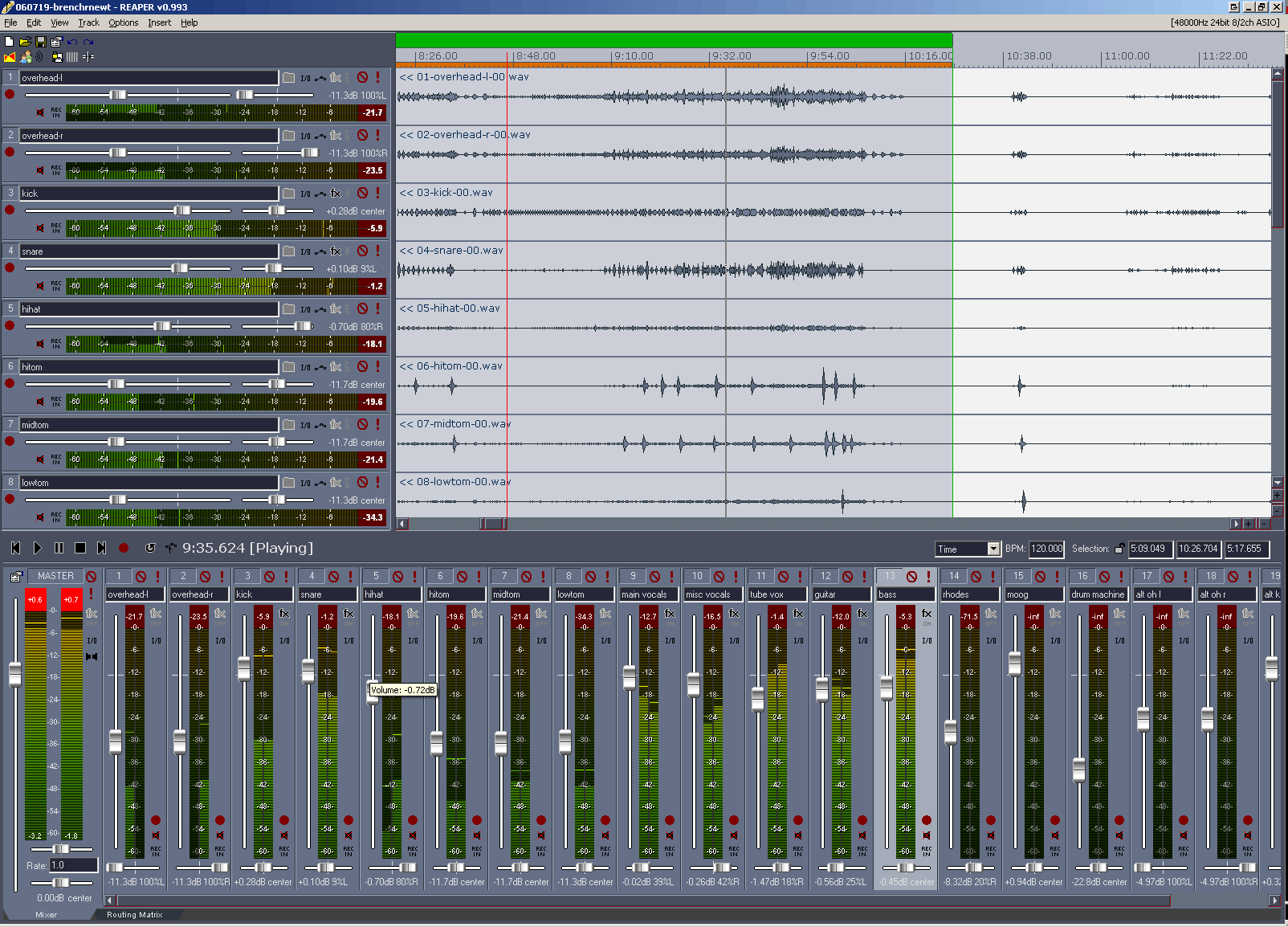1288x927 pixels.
Task: Toggle the monitor speaker icon on snare track
Action: pos(40,286)
